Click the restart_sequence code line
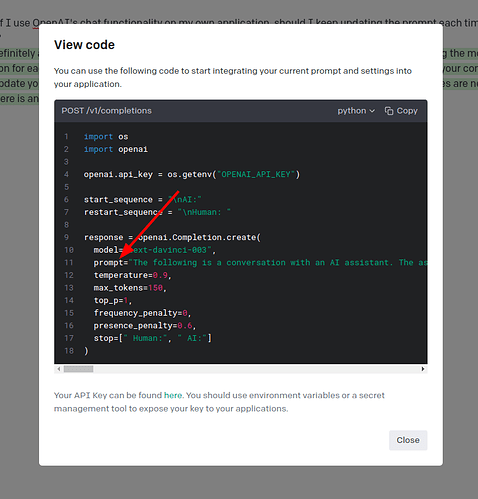Image resolution: width=478 pixels, height=499 pixels. (x=157, y=212)
